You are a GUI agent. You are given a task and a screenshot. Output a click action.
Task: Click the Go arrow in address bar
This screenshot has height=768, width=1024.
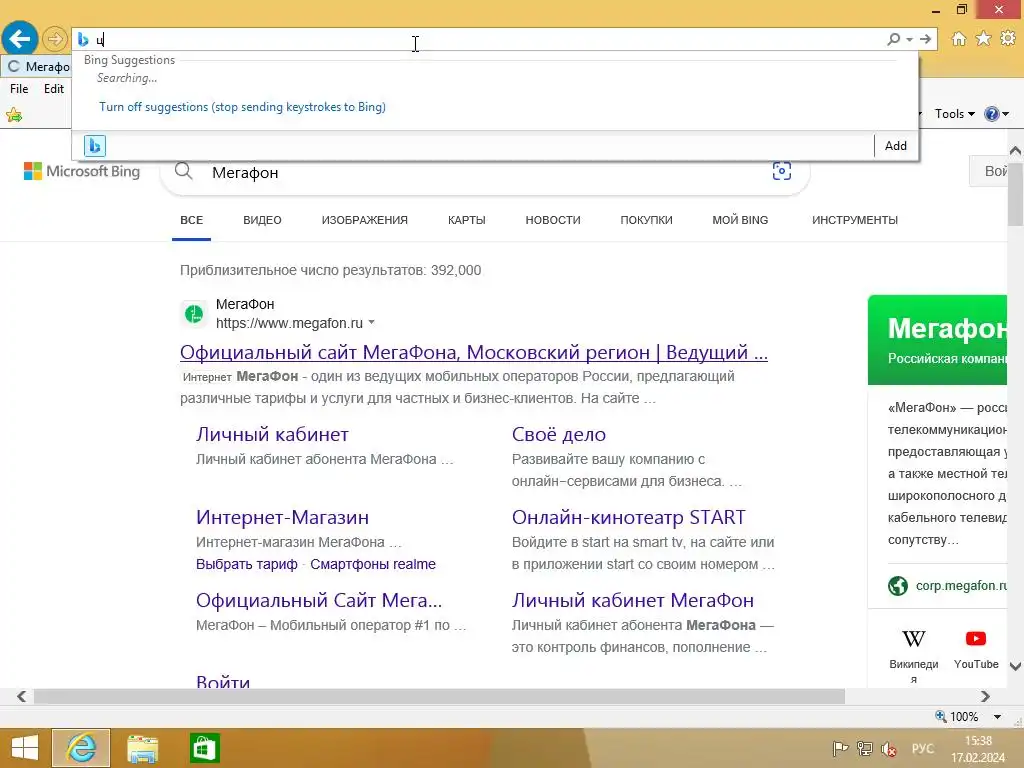point(925,40)
